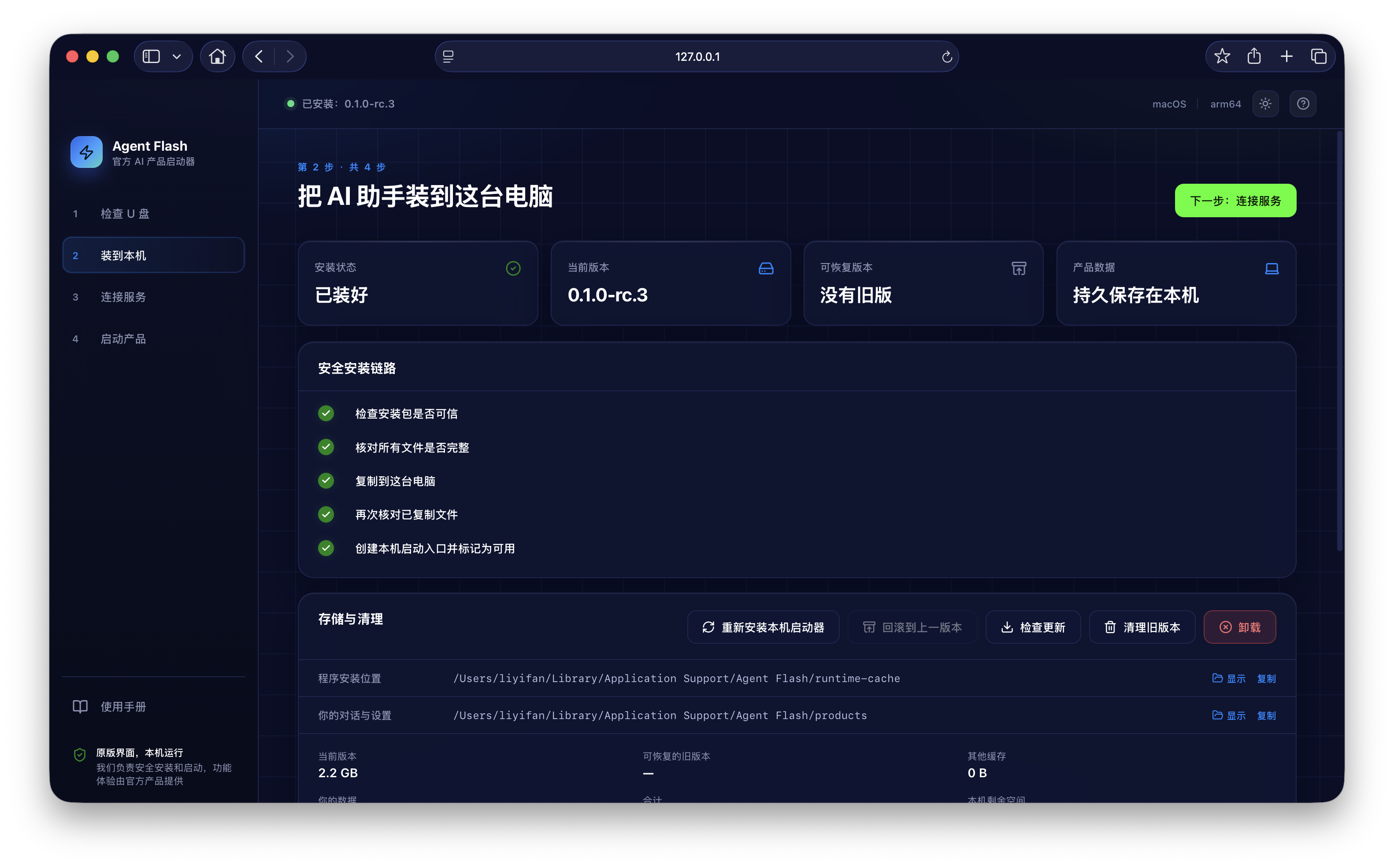Copy the 程序安装位置 path
Image resolution: width=1394 pixels, height=868 pixels.
pos(1266,678)
